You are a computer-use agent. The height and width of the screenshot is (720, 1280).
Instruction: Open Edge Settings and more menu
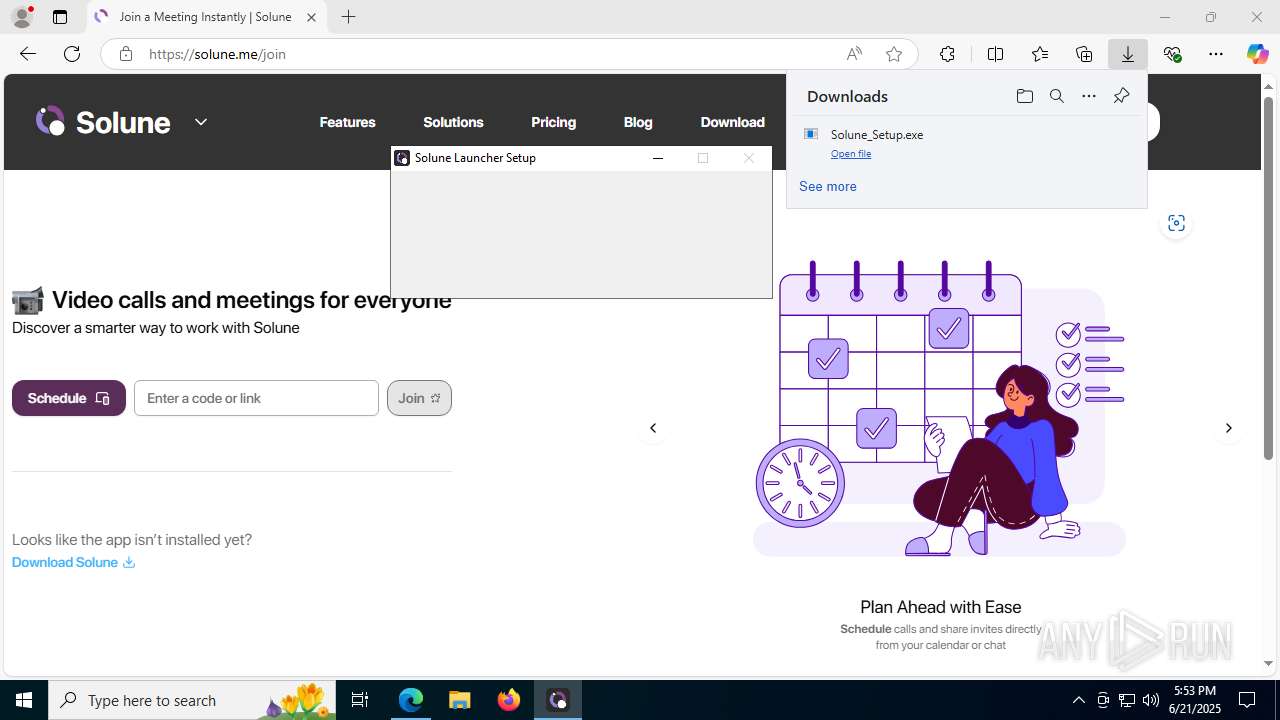click(x=1216, y=54)
